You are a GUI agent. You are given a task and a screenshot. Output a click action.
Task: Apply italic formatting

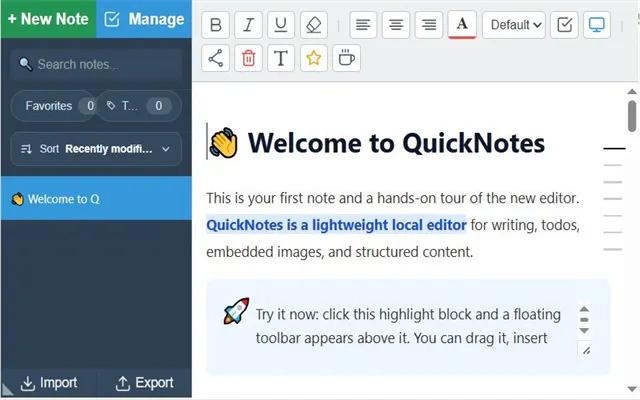248,25
